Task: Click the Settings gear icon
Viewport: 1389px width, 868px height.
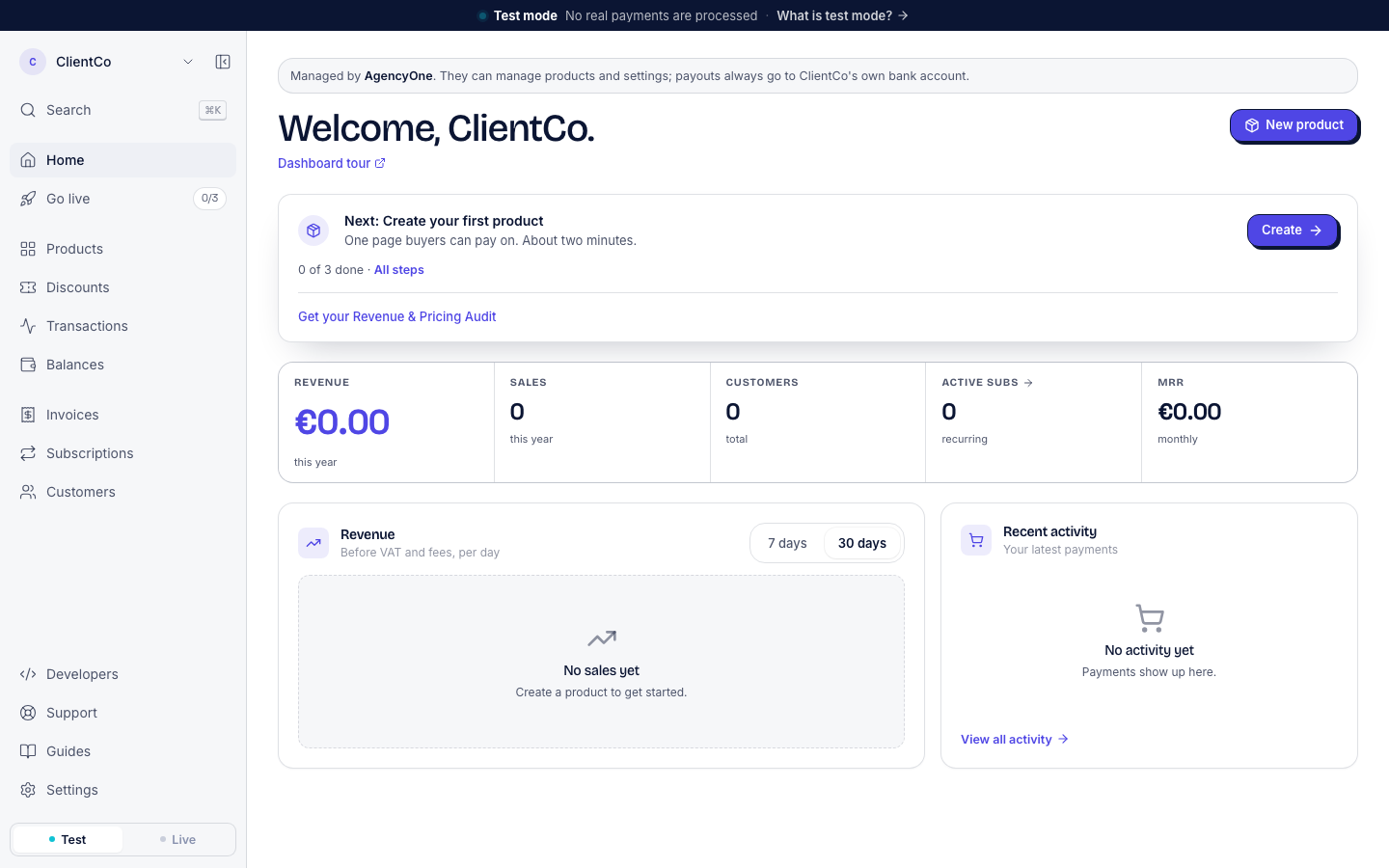Action: tap(28, 790)
